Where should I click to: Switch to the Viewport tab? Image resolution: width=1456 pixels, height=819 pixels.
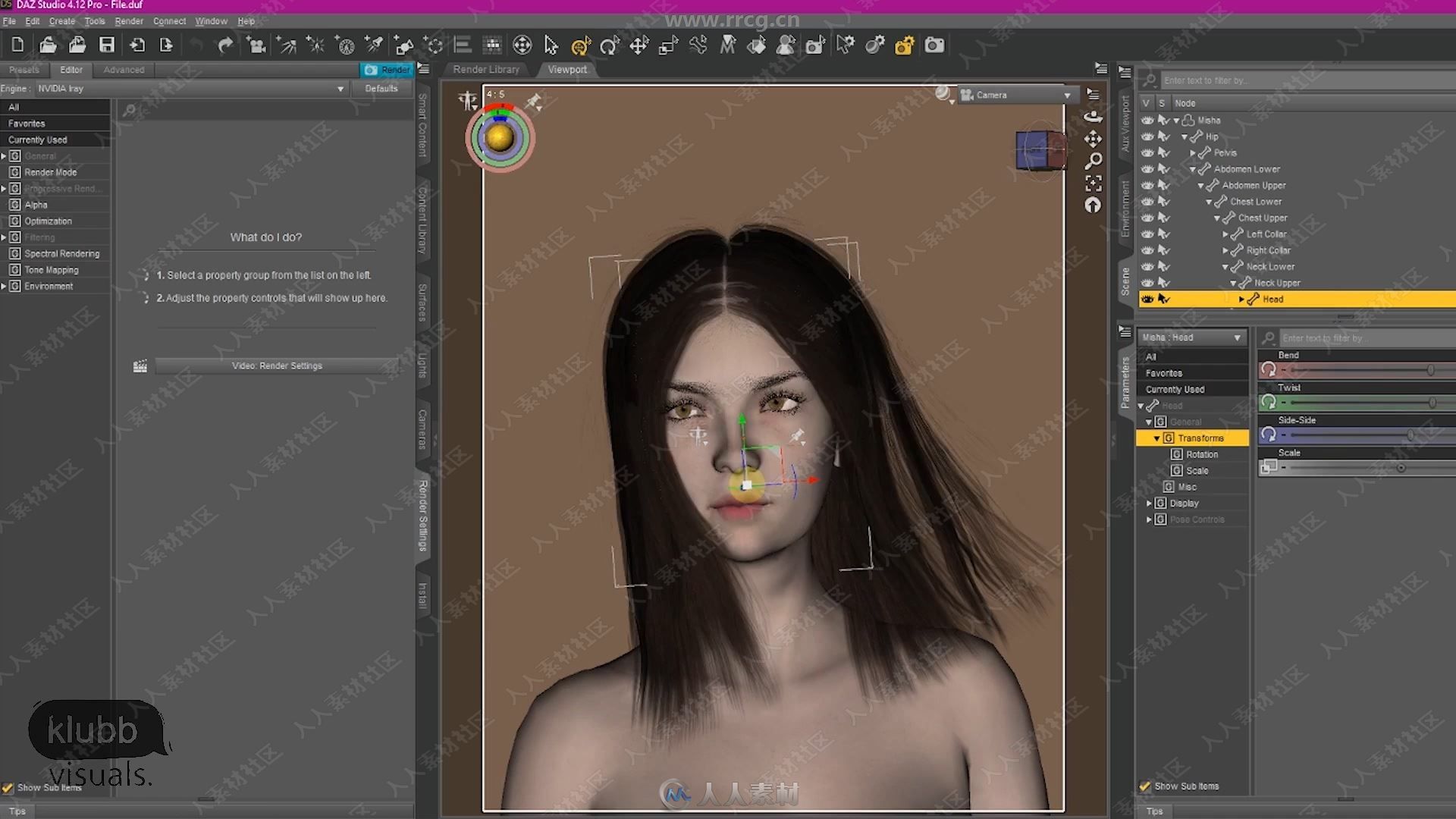[x=568, y=69]
